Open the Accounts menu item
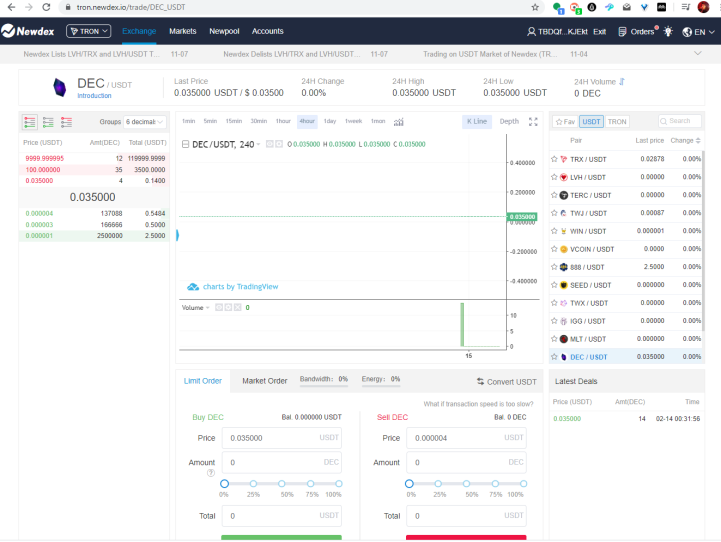Image resolution: width=721 pixels, height=542 pixels. coord(268,31)
